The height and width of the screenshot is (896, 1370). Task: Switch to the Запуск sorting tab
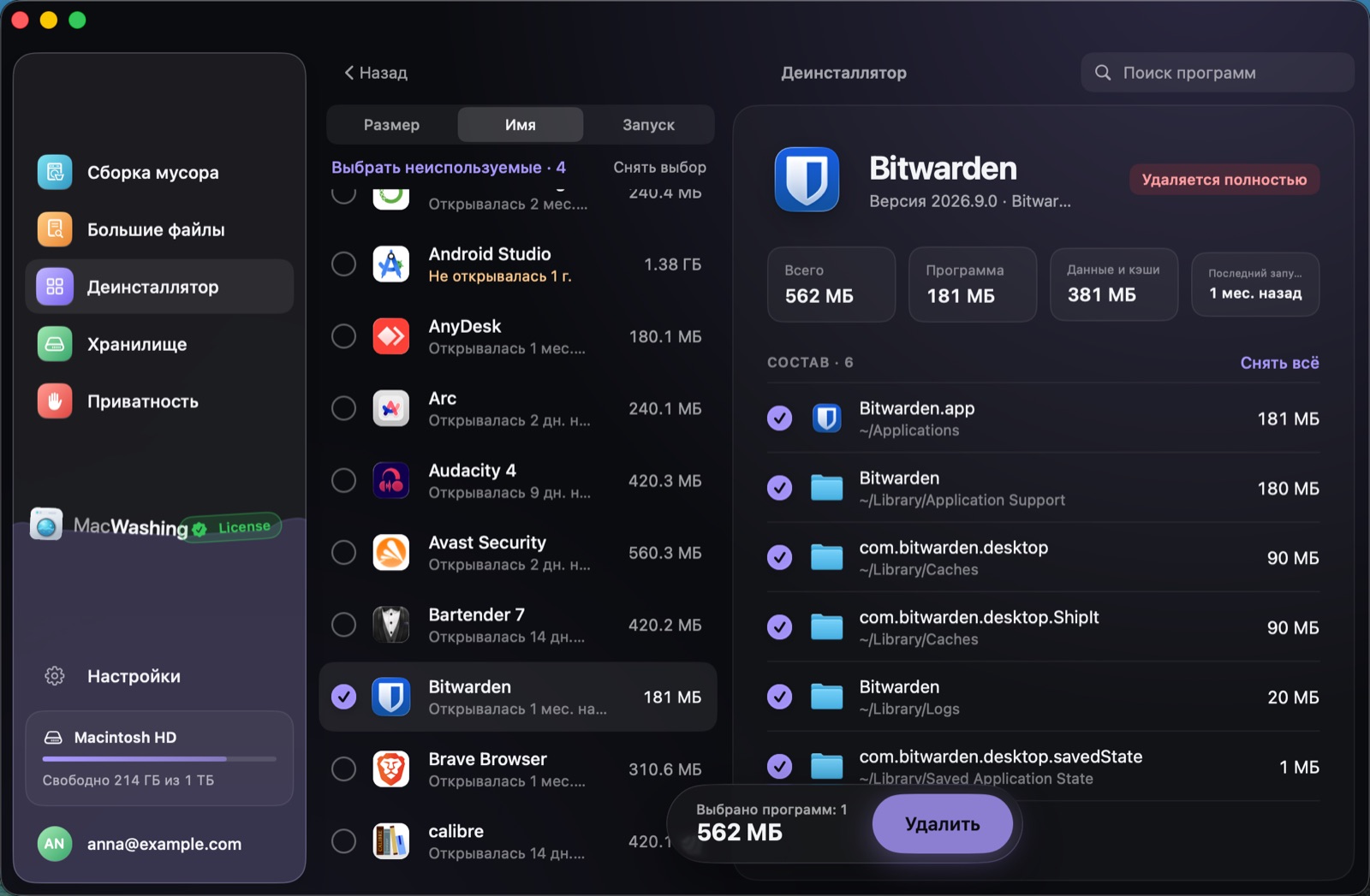[648, 125]
